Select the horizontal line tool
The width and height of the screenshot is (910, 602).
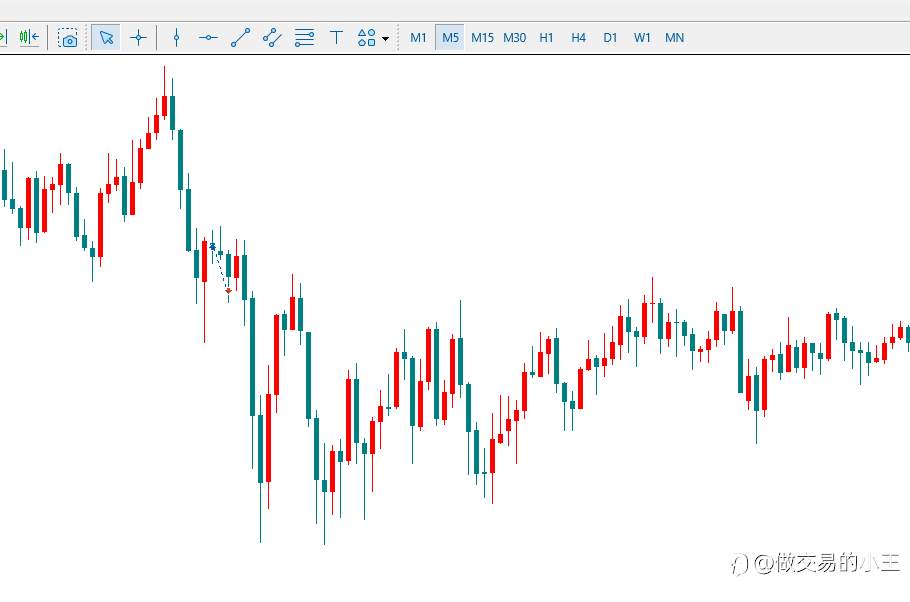click(208, 38)
